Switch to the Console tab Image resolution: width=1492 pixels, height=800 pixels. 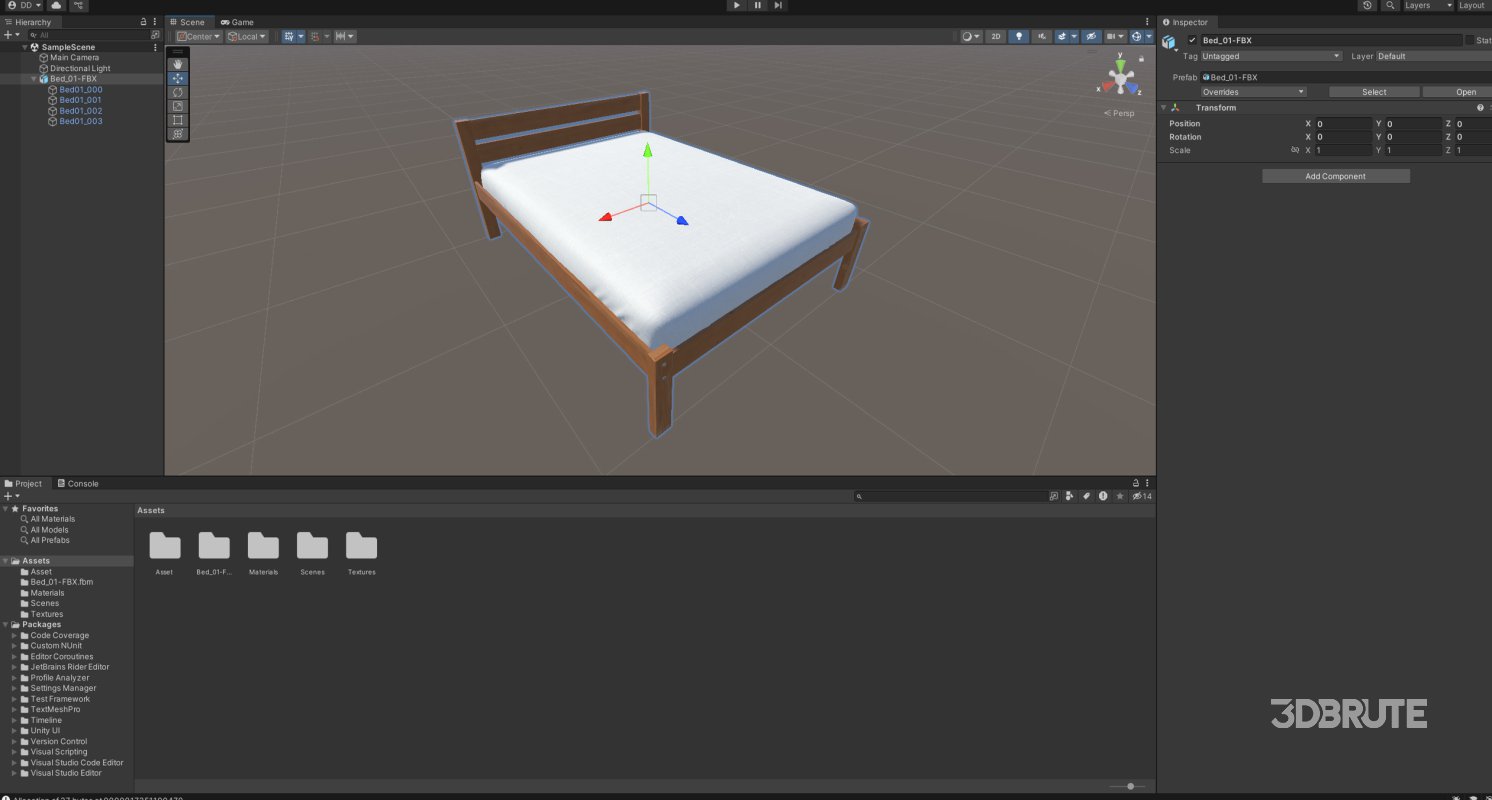pos(79,483)
